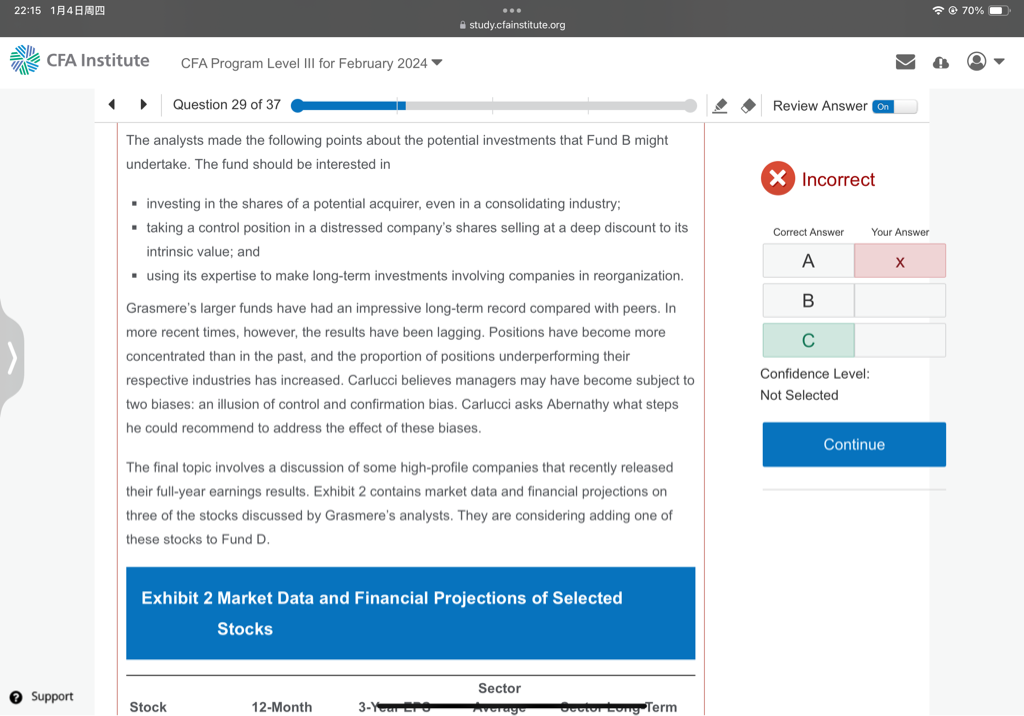Open the Support help link
Screen dimensions: 1024x716
tap(42, 697)
